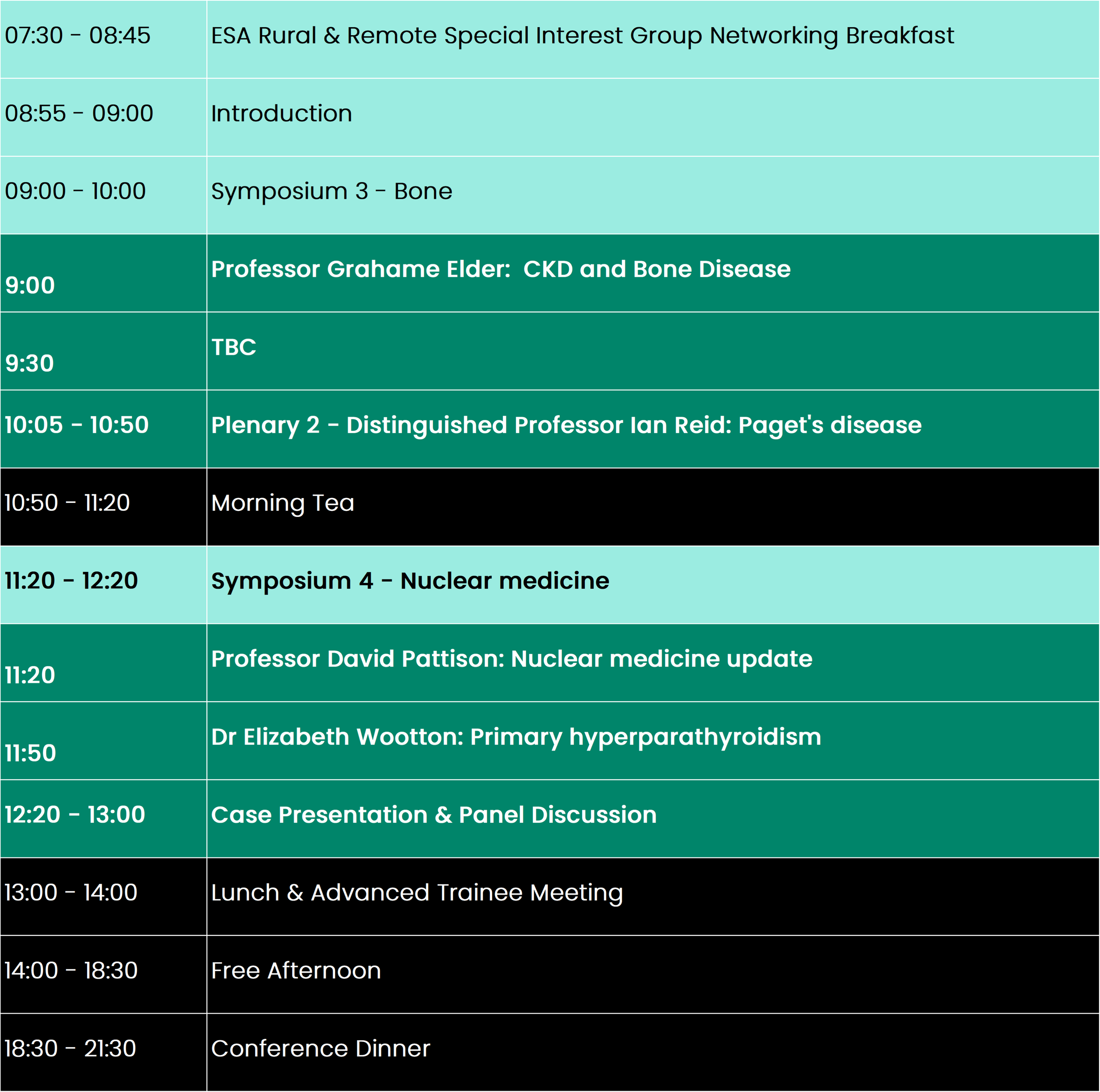1100x1092 pixels.
Task: Click the 12:20 - 13:00 time cell
Action: pos(75,815)
